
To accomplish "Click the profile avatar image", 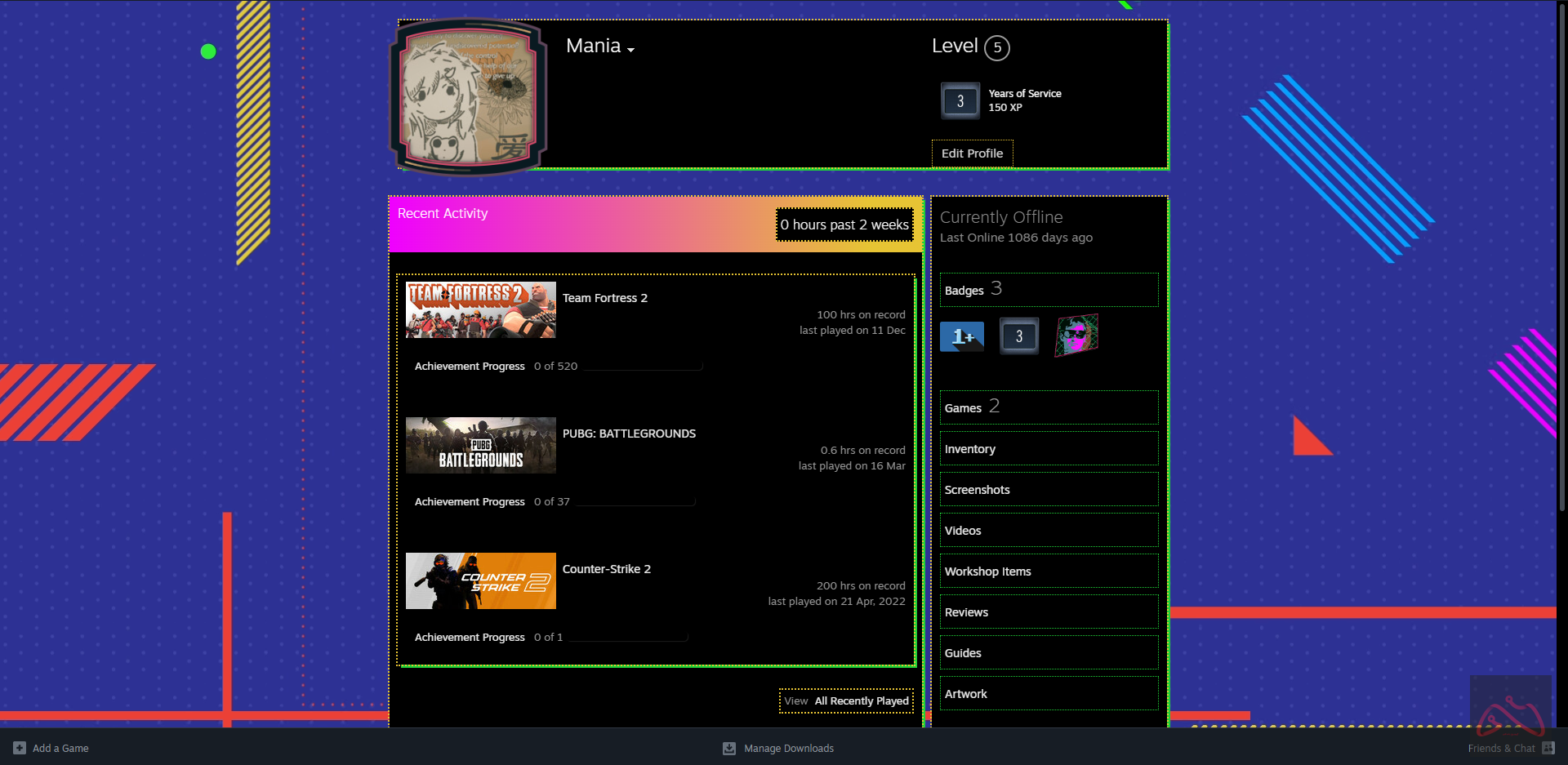I will pos(467,98).
